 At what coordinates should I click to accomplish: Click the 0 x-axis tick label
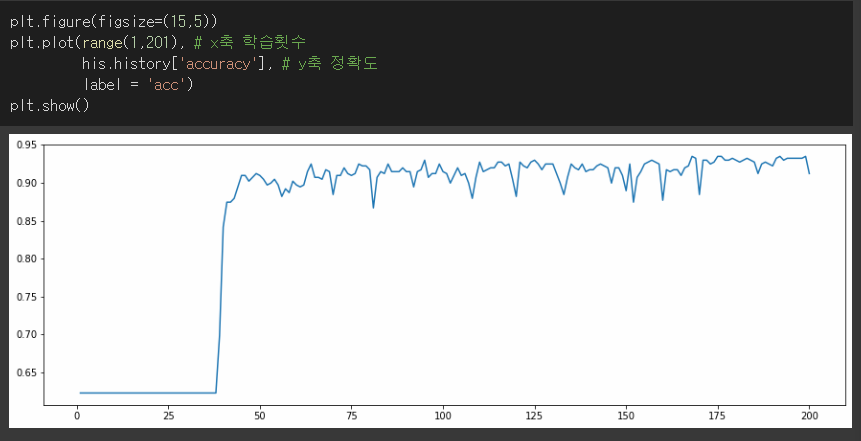(x=77, y=416)
